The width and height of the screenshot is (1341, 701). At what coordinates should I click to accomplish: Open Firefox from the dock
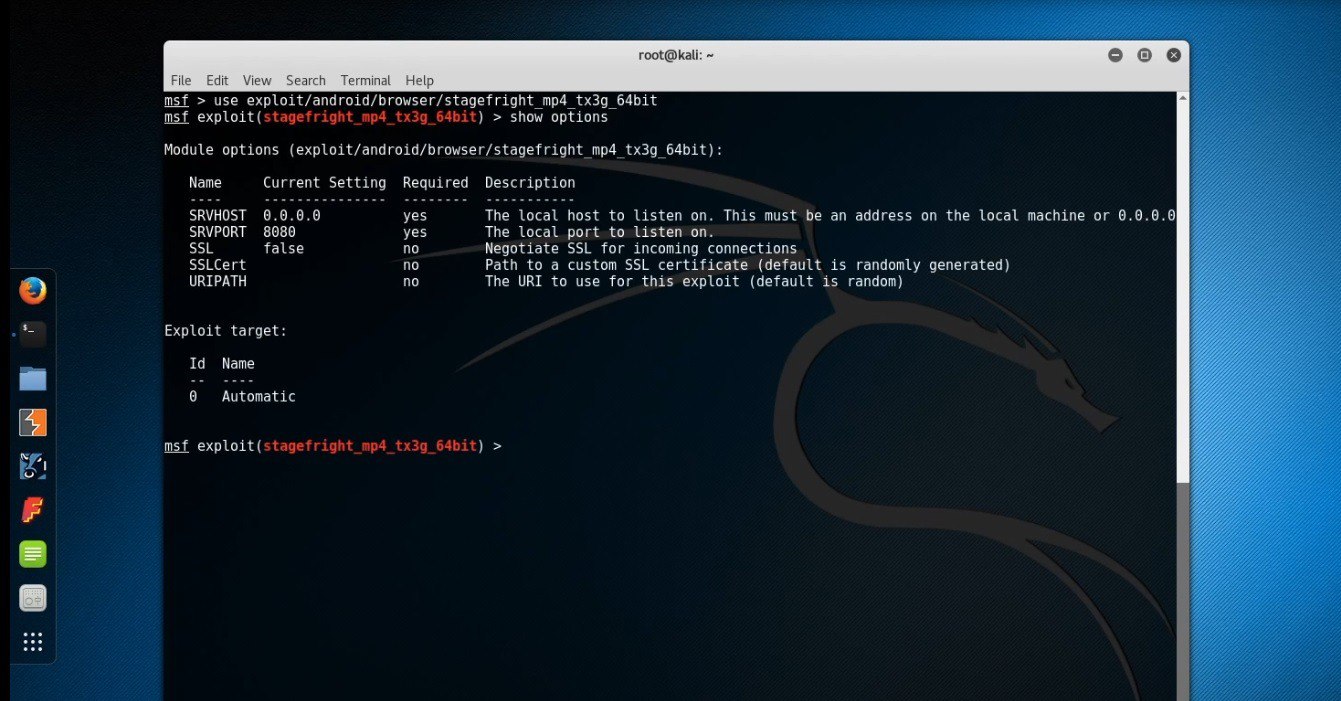[x=33, y=291]
